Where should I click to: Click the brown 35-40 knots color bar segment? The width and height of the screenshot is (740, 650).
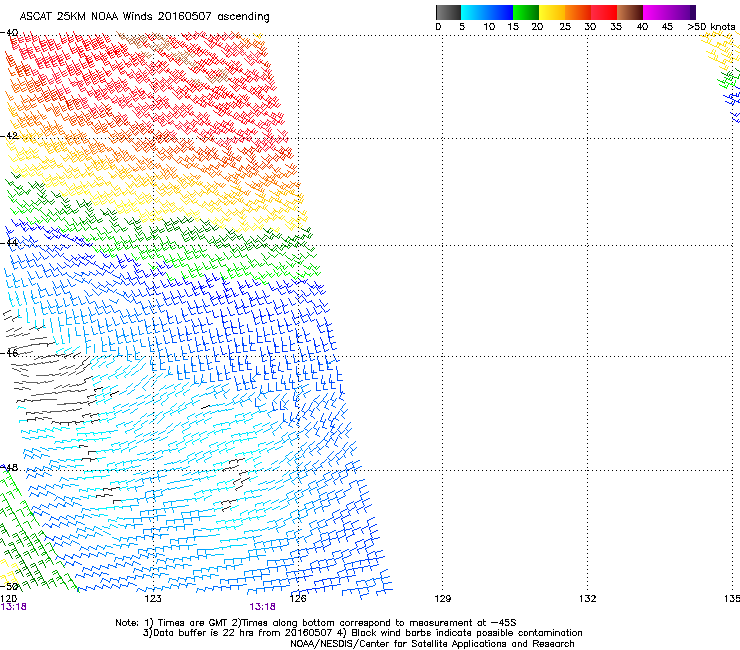(630, 12)
